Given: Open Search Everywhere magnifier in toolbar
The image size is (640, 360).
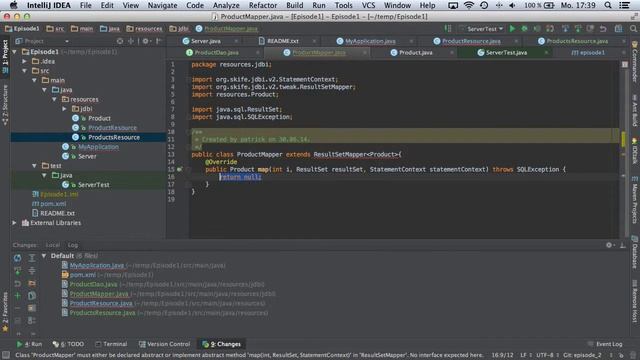Looking at the screenshot, I should coord(633,29).
